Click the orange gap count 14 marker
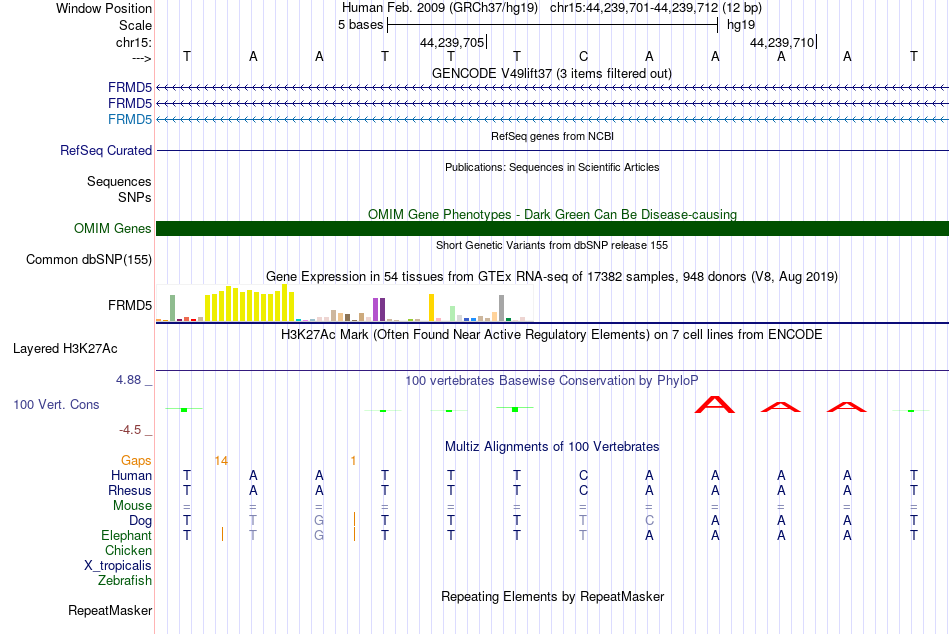This screenshot has width=950, height=634. tap(221, 461)
